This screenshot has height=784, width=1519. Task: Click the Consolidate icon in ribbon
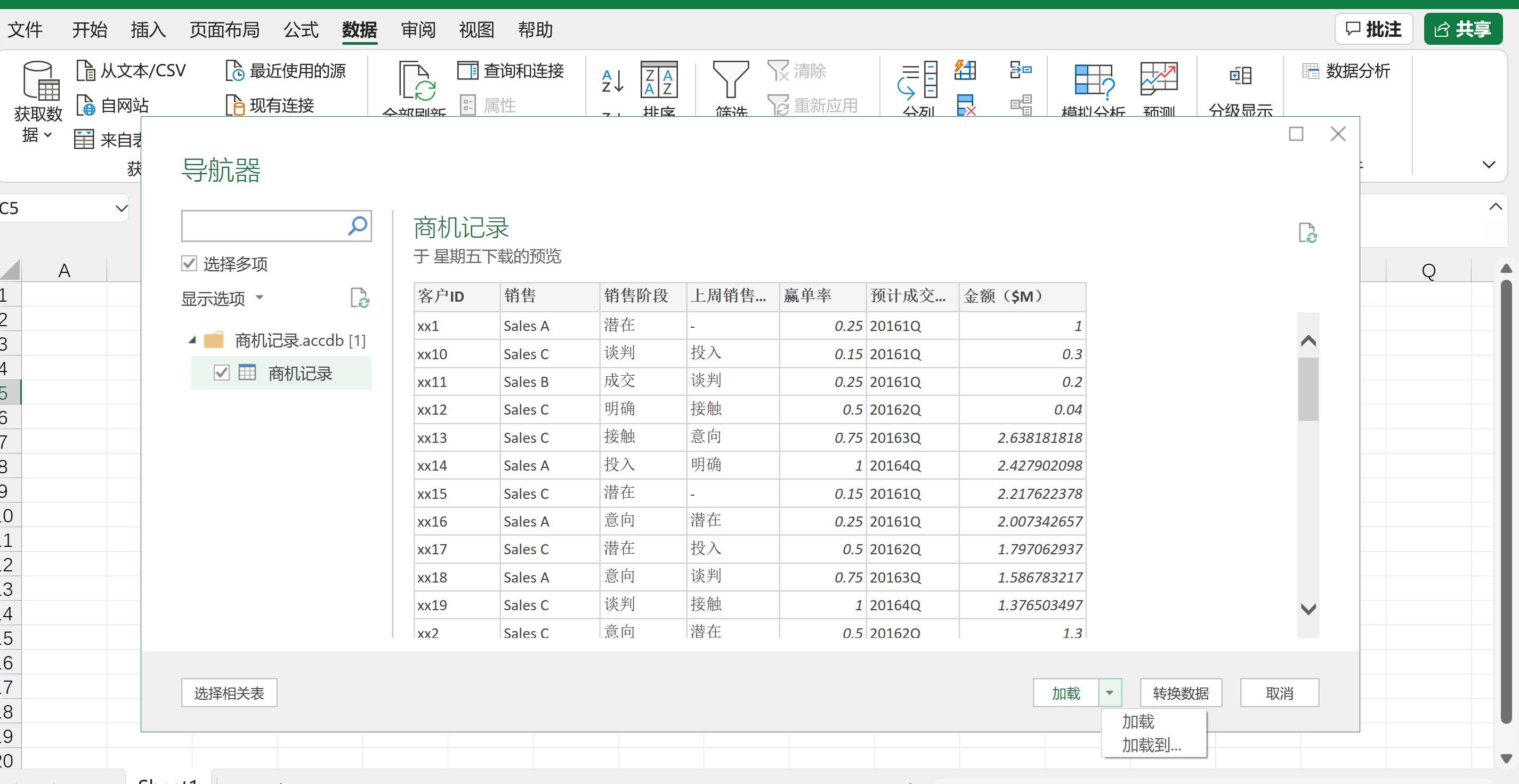point(1021,70)
